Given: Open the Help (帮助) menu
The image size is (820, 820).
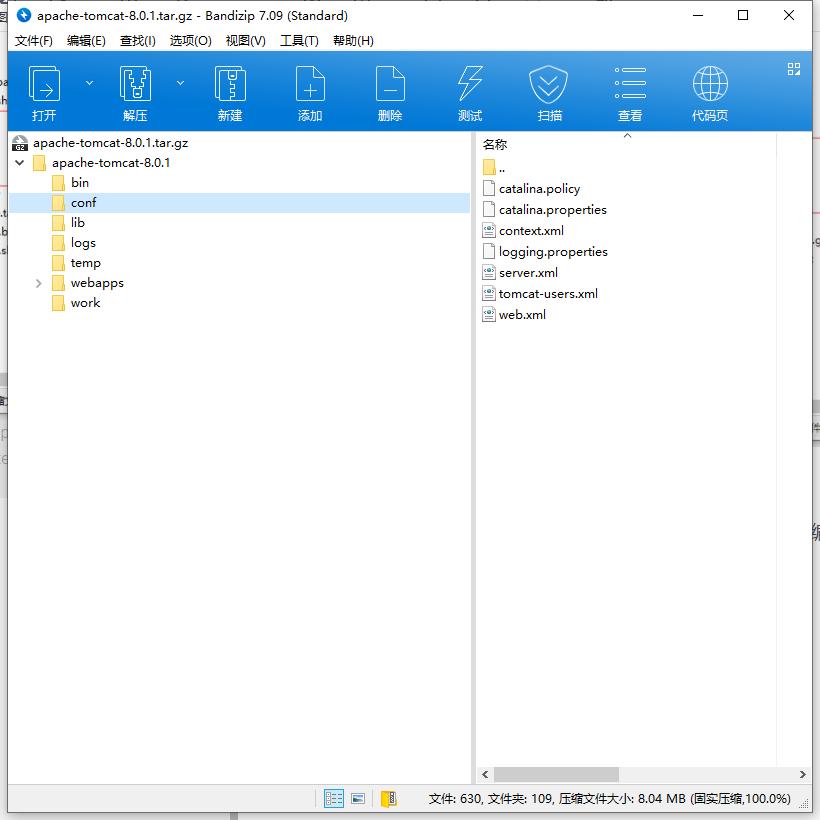Looking at the screenshot, I should (353, 41).
